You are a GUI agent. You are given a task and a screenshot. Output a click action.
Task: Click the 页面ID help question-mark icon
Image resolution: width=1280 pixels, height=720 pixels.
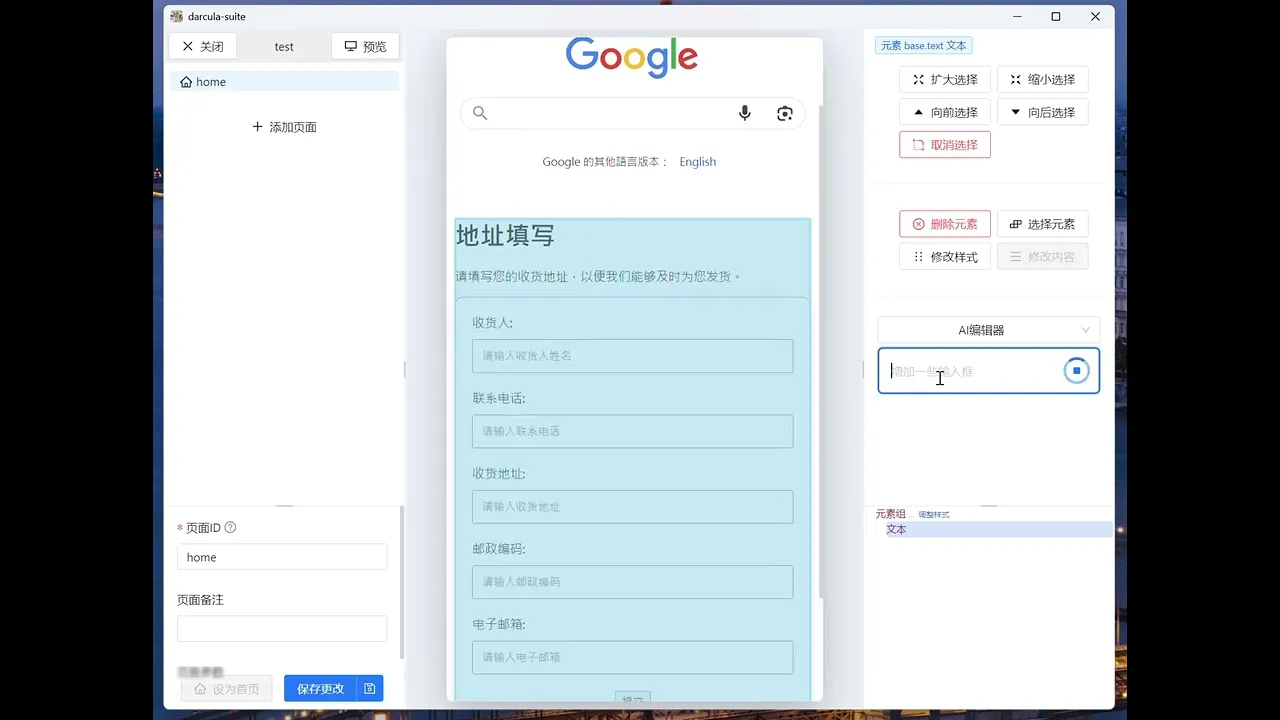[230, 527]
